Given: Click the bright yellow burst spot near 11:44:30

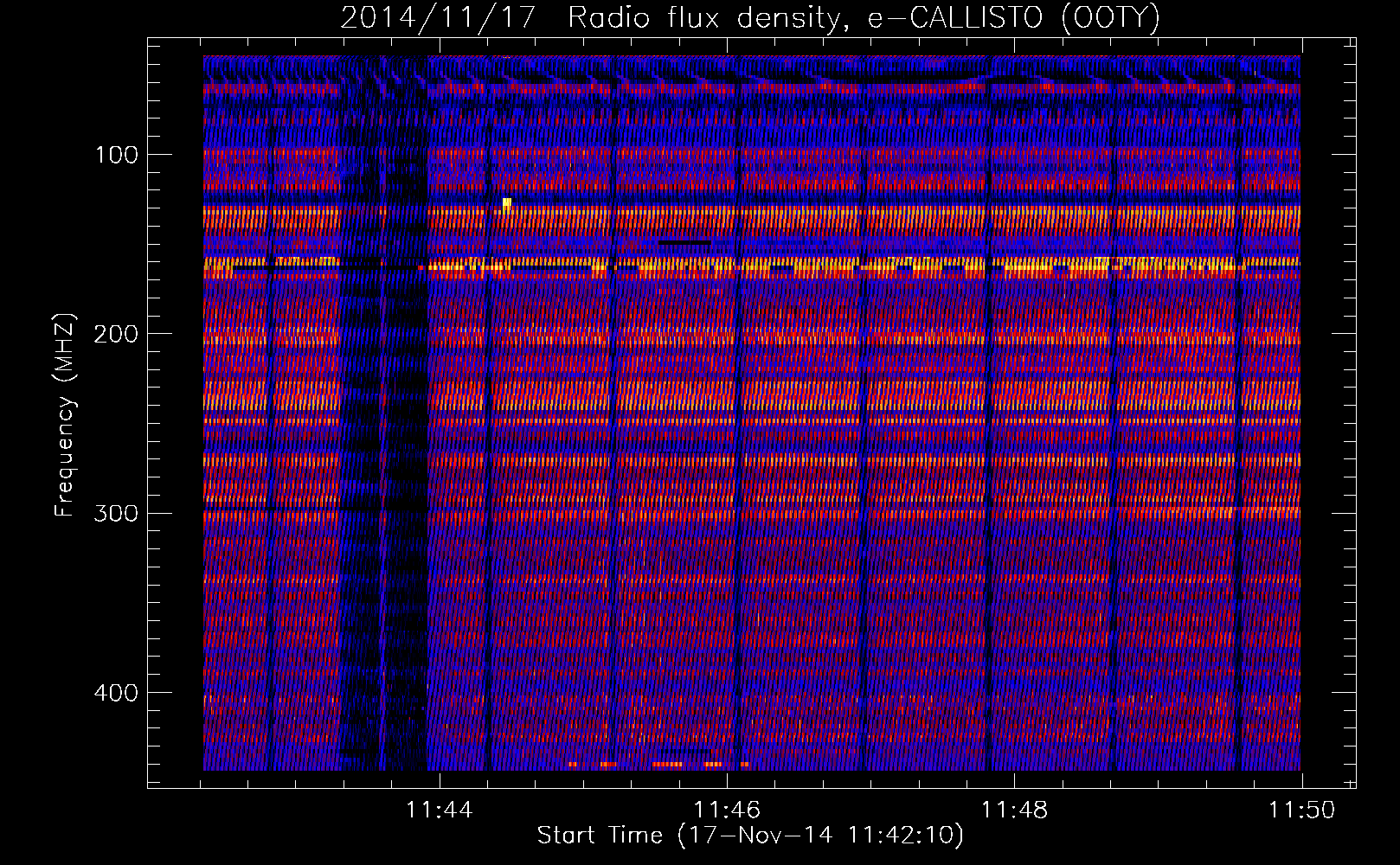Looking at the screenshot, I should 507,203.
